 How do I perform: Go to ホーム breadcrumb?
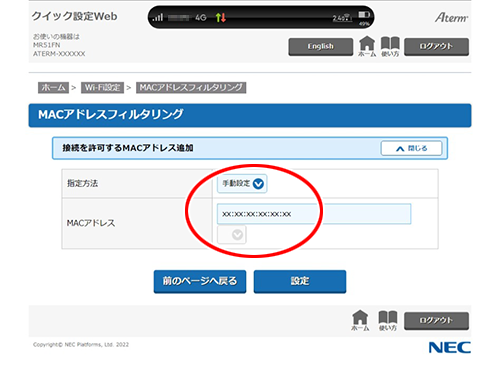53,88
